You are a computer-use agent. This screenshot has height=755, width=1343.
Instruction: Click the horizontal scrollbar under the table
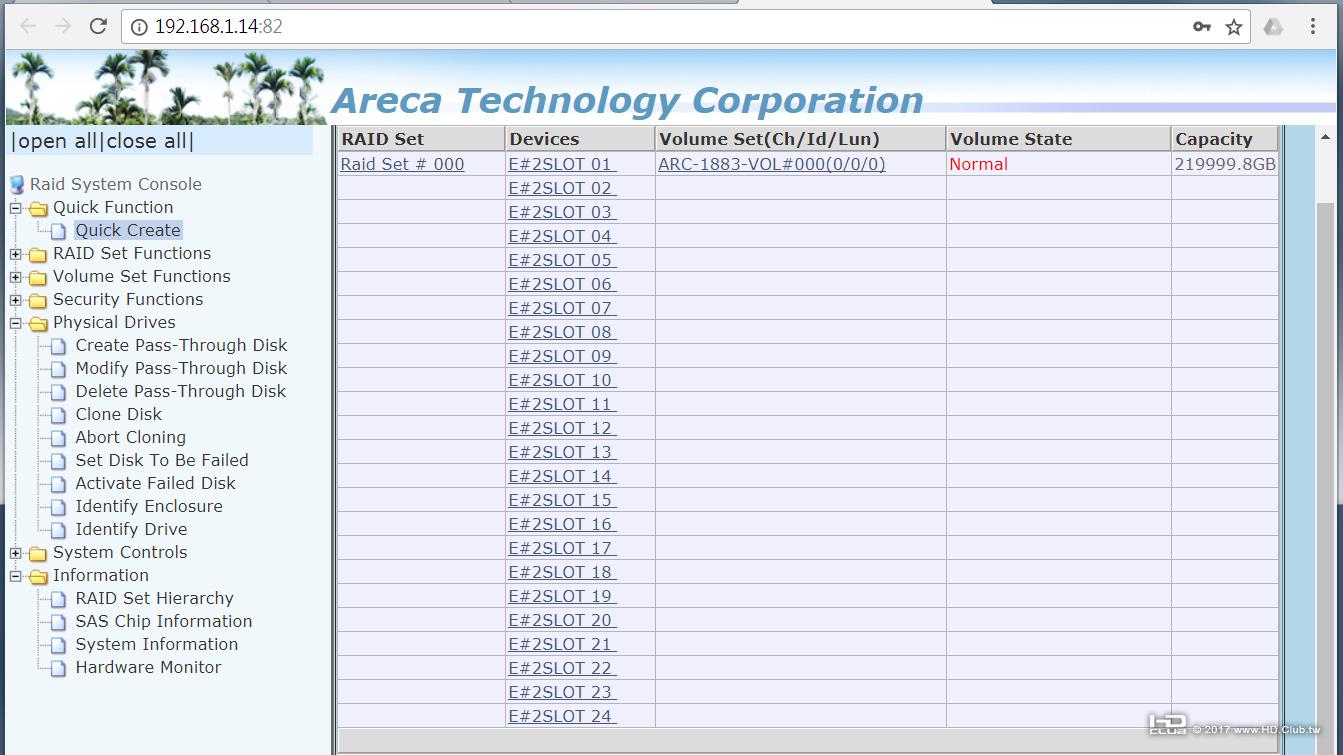click(x=808, y=741)
